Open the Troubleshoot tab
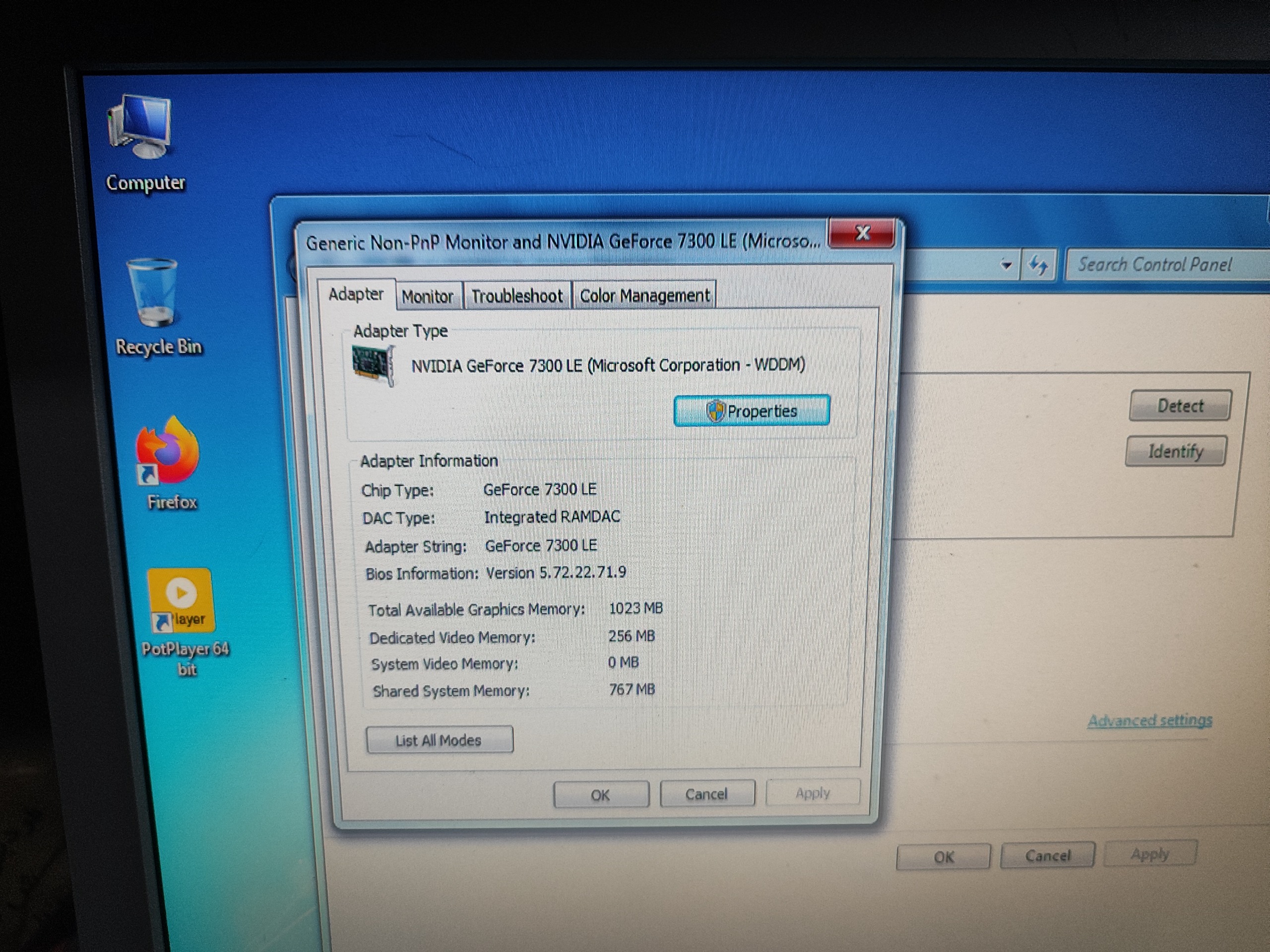The image size is (1270, 952). [517, 296]
